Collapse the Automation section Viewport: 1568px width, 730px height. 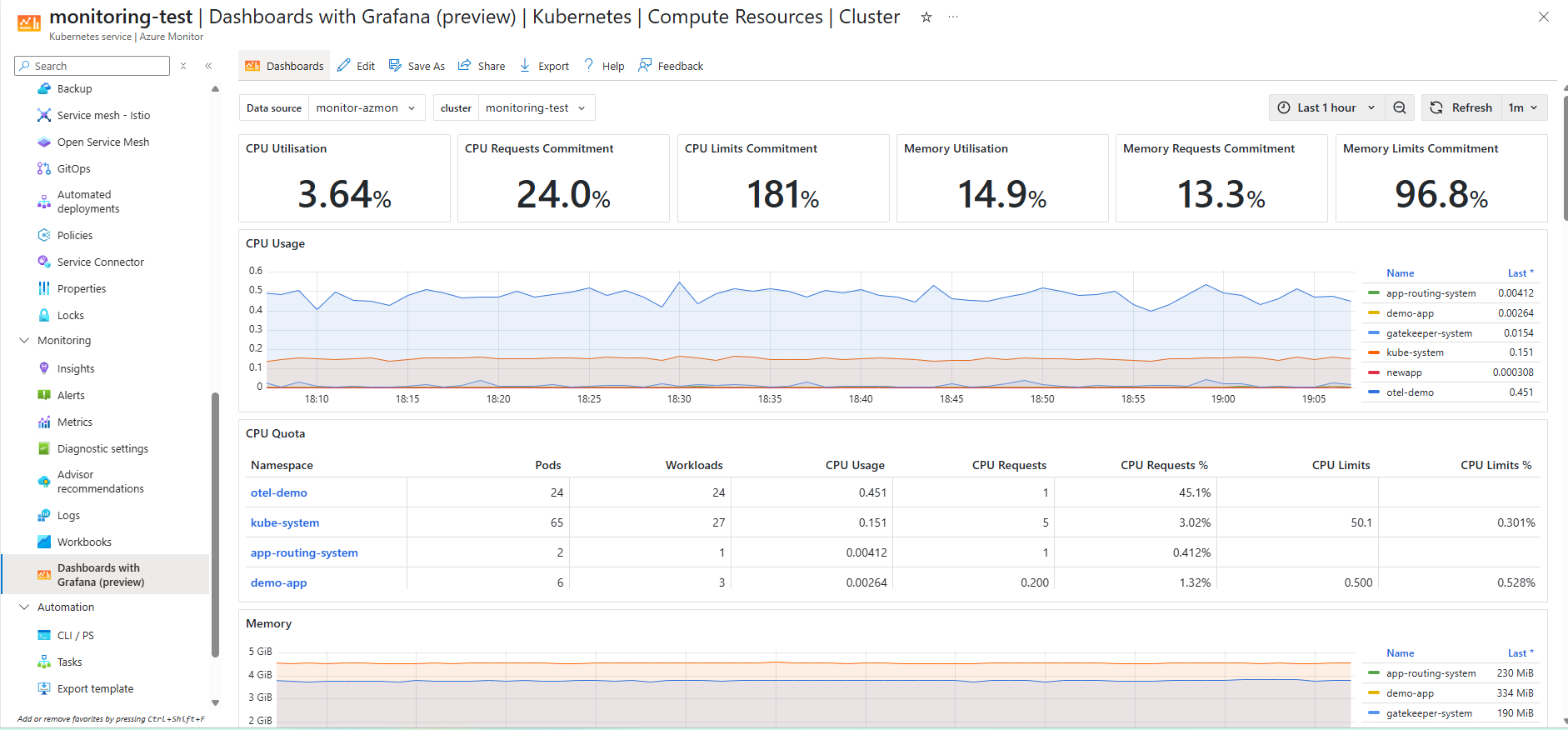click(24, 607)
